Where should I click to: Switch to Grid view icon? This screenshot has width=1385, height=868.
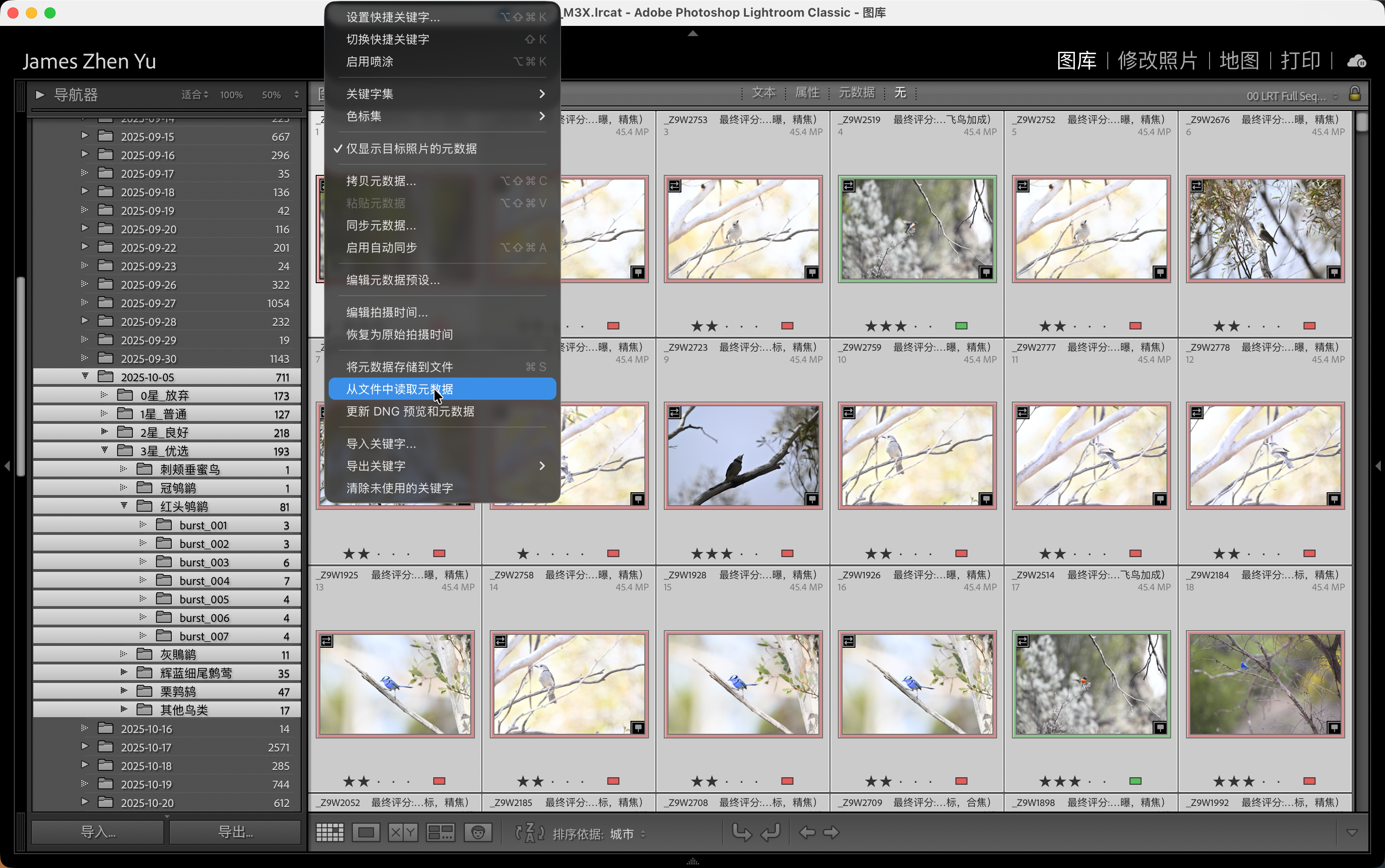[330, 832]
